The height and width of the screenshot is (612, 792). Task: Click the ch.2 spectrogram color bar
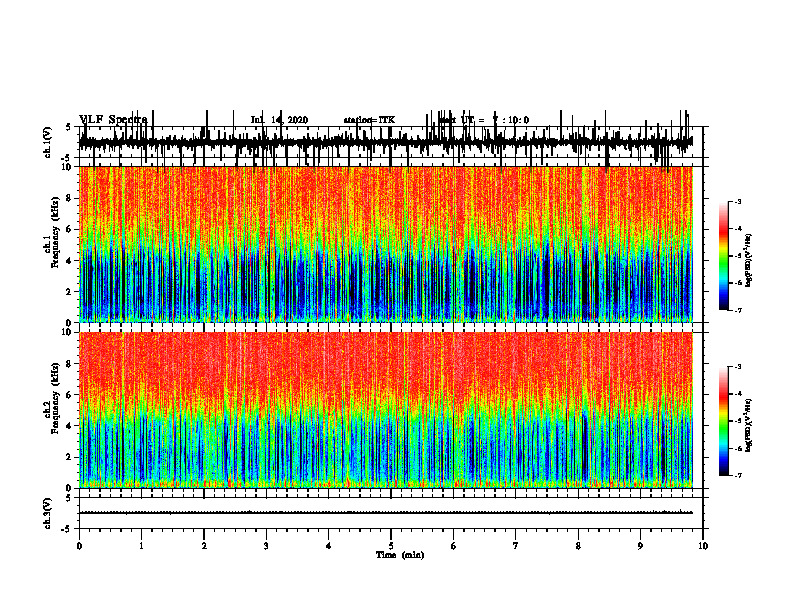tap(723, 421)
